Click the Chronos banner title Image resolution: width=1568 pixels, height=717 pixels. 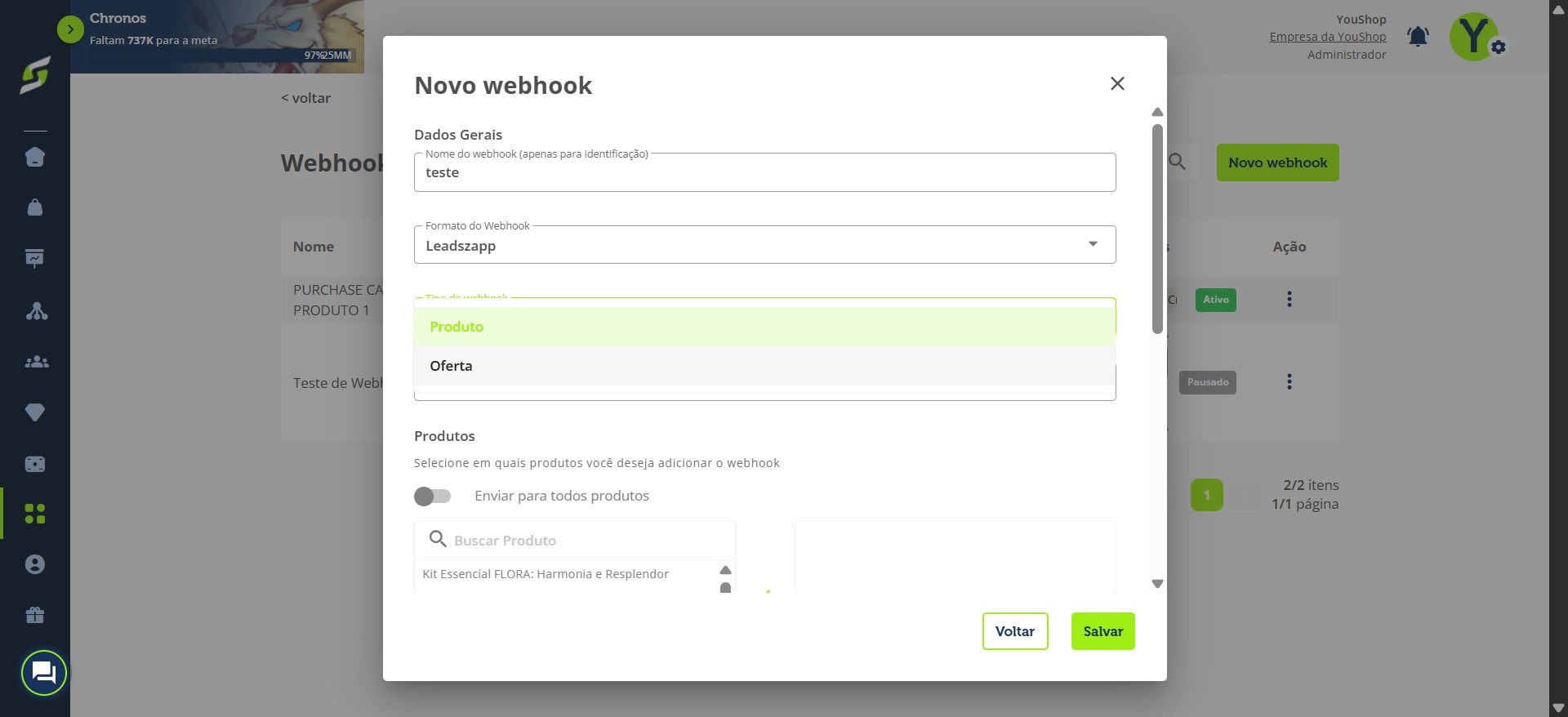coord(118,18)
